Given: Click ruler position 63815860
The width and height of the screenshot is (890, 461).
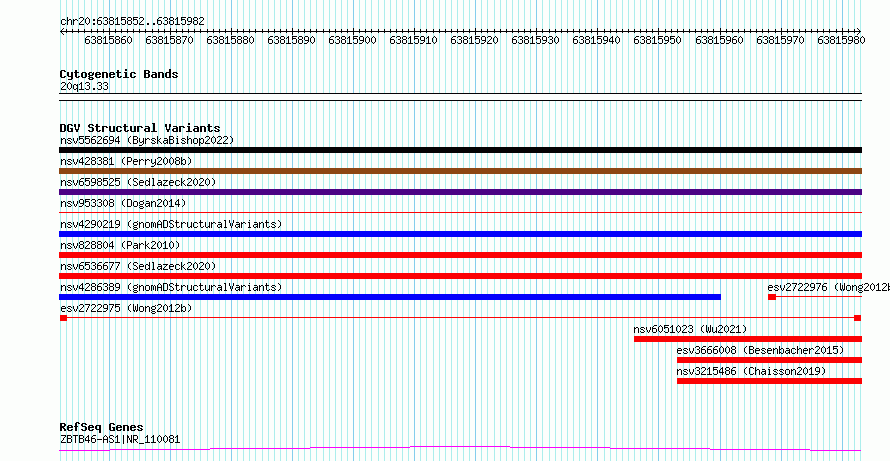Looking at the screenshot, I should pos(108,40).
